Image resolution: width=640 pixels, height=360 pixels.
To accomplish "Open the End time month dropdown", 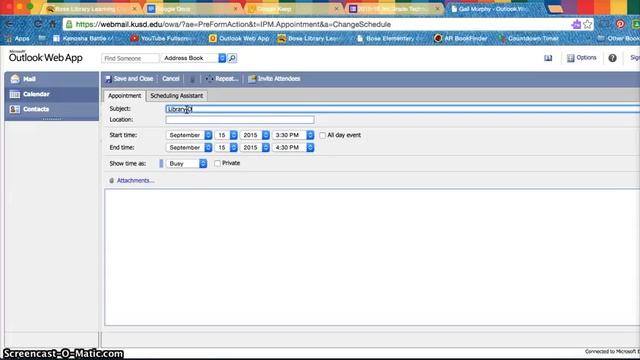I will click(189, 147).
